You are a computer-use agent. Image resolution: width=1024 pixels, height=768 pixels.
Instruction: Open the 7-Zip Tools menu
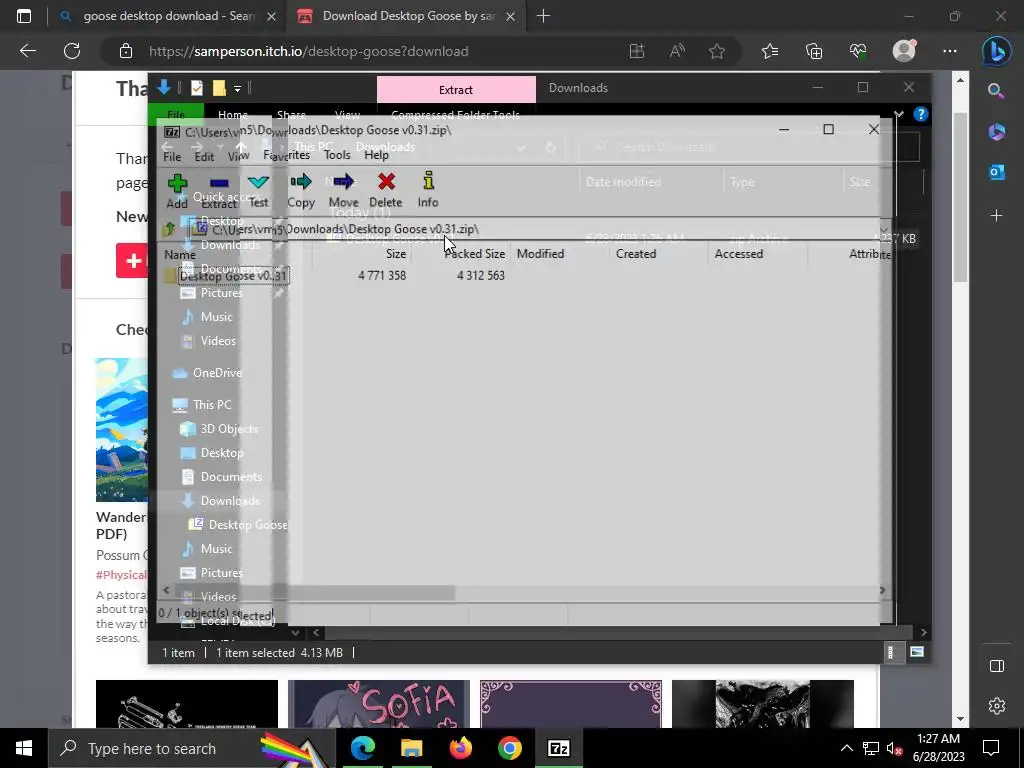[337, 155]
